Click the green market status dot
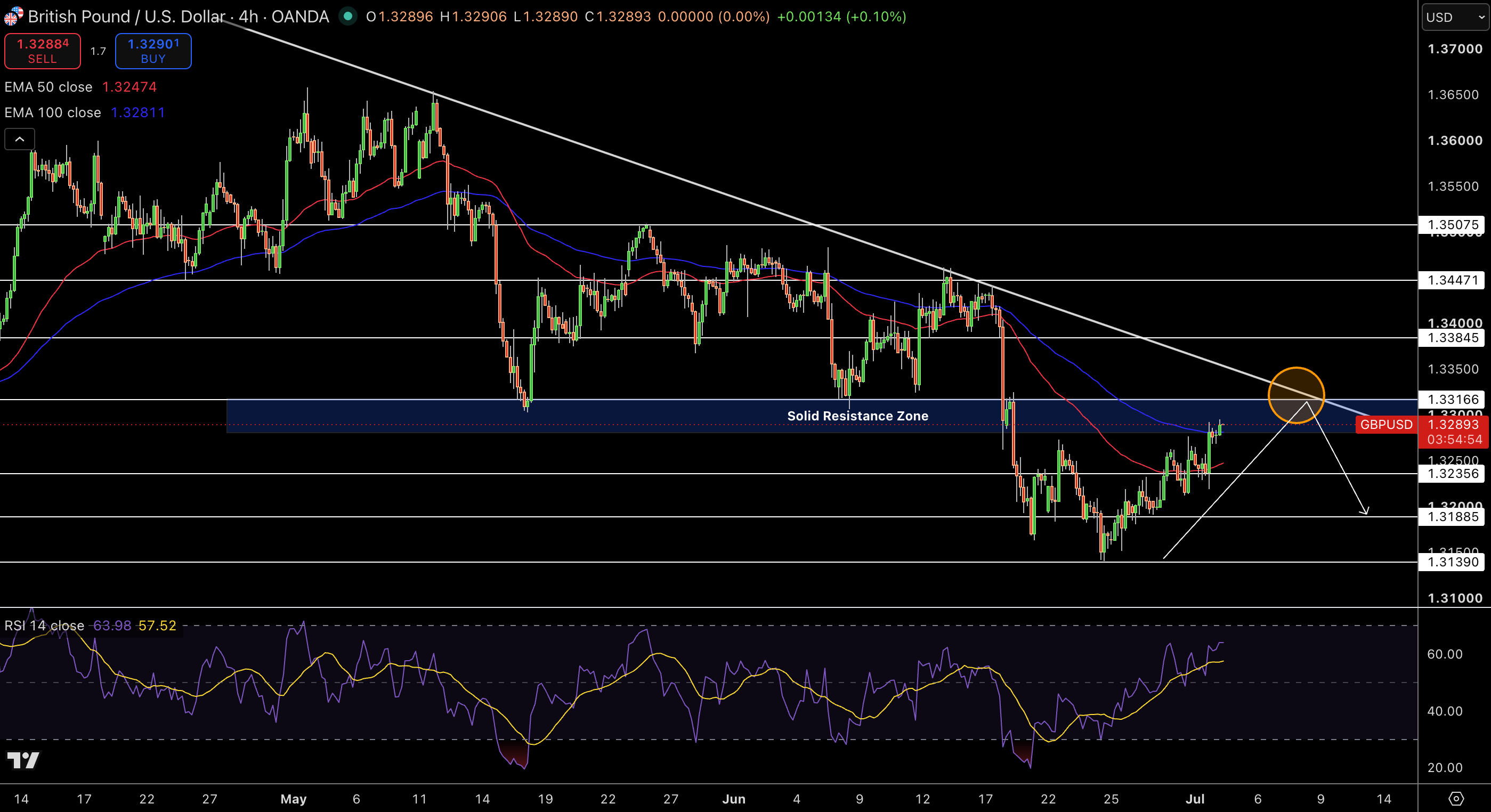Image resolution: width=1491 pixels, height=812 pixels. click(347, 16)
